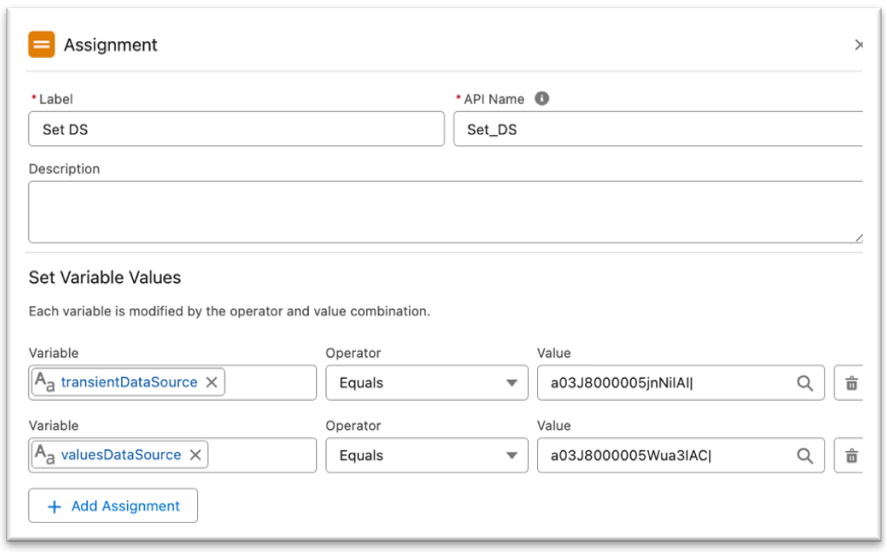Remove the transientDataSource variable pill
The image size is (887, 552).
[x=212, y=382]
